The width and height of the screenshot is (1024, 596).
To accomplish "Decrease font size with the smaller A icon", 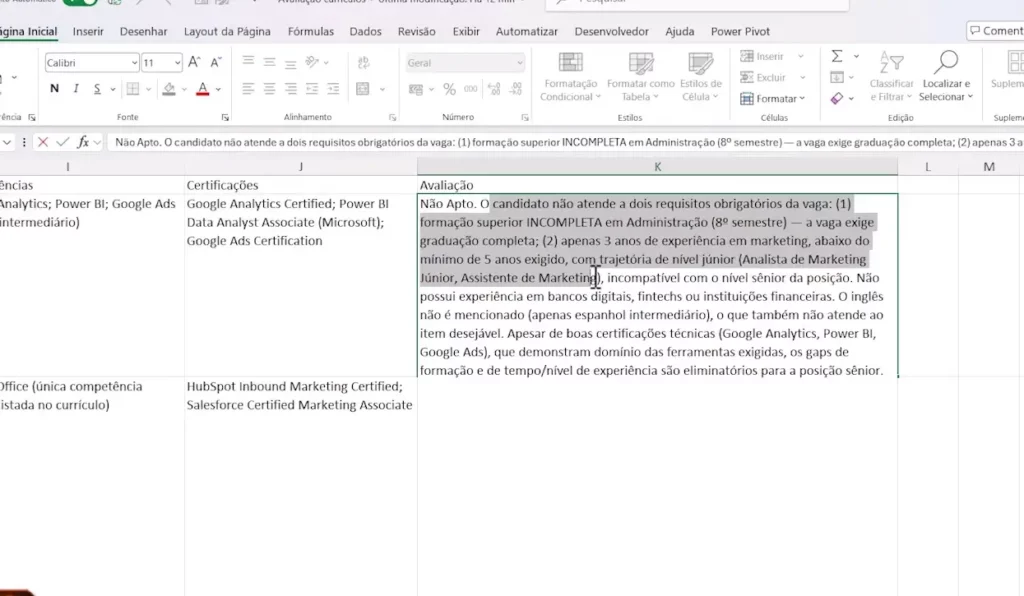I will coord(216,63).
